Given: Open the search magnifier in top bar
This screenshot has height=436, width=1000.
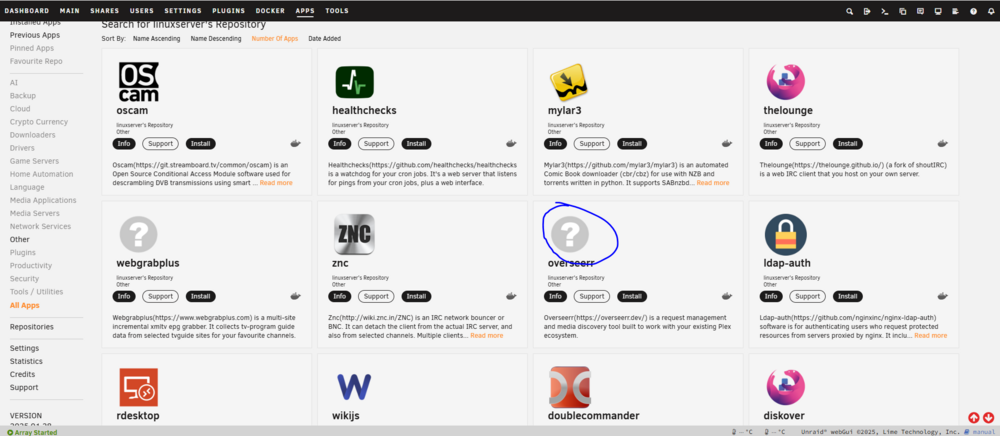Looking at the screenshot, I should 849,11.
